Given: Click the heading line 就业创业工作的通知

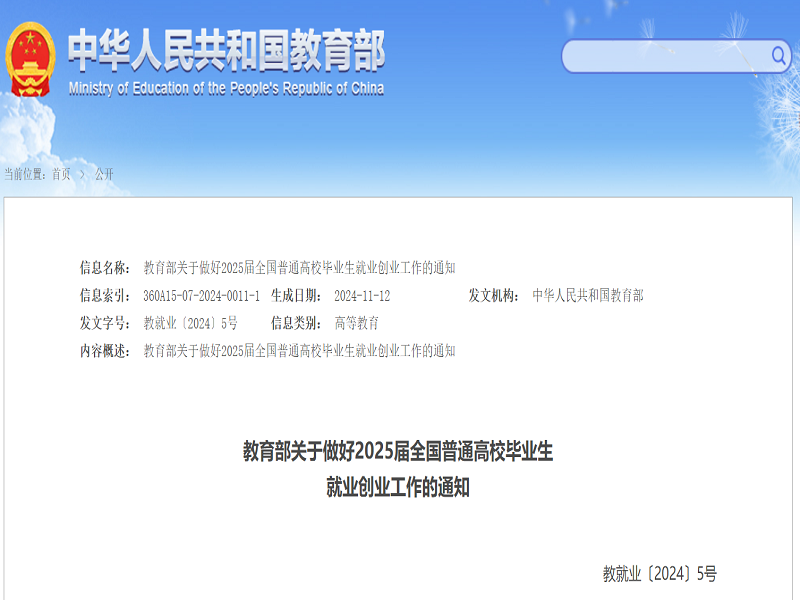Looking at the screenshot, I should tap(398, 487).
